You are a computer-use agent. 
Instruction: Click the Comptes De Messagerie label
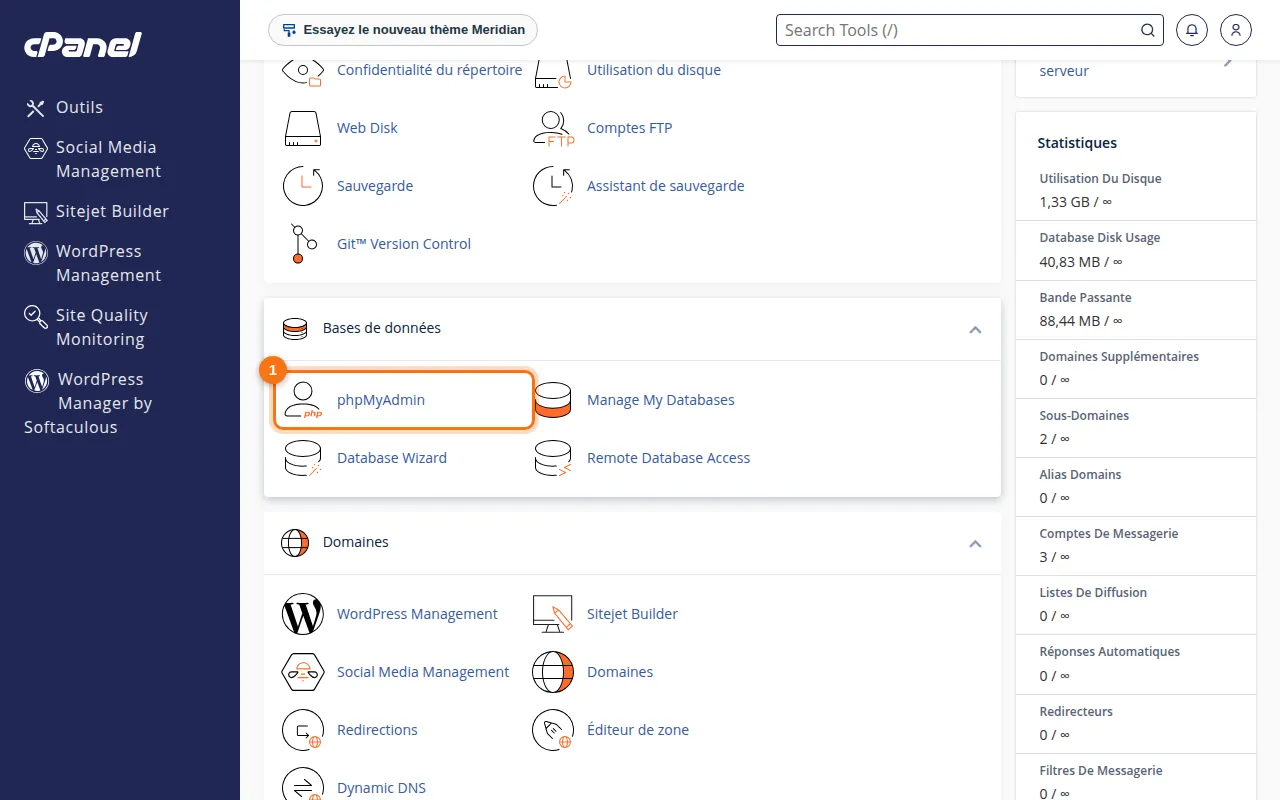coord(1109,533)
